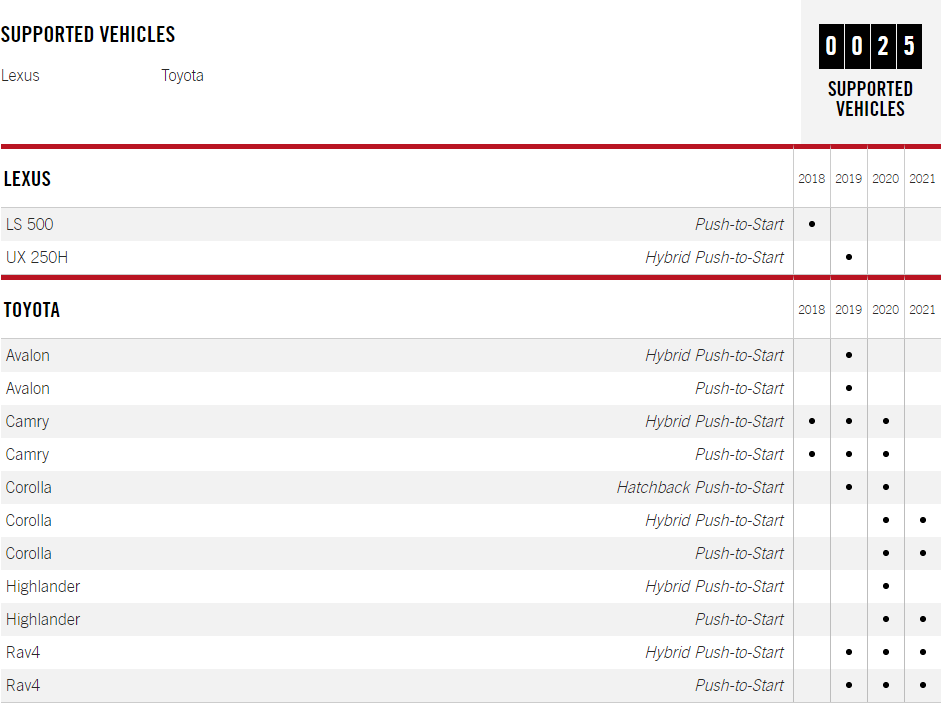Click 2018 dot for Camry Hybrid Push-to-Start
The height and width of the screenshot is (704, 941).
(812, 421)
